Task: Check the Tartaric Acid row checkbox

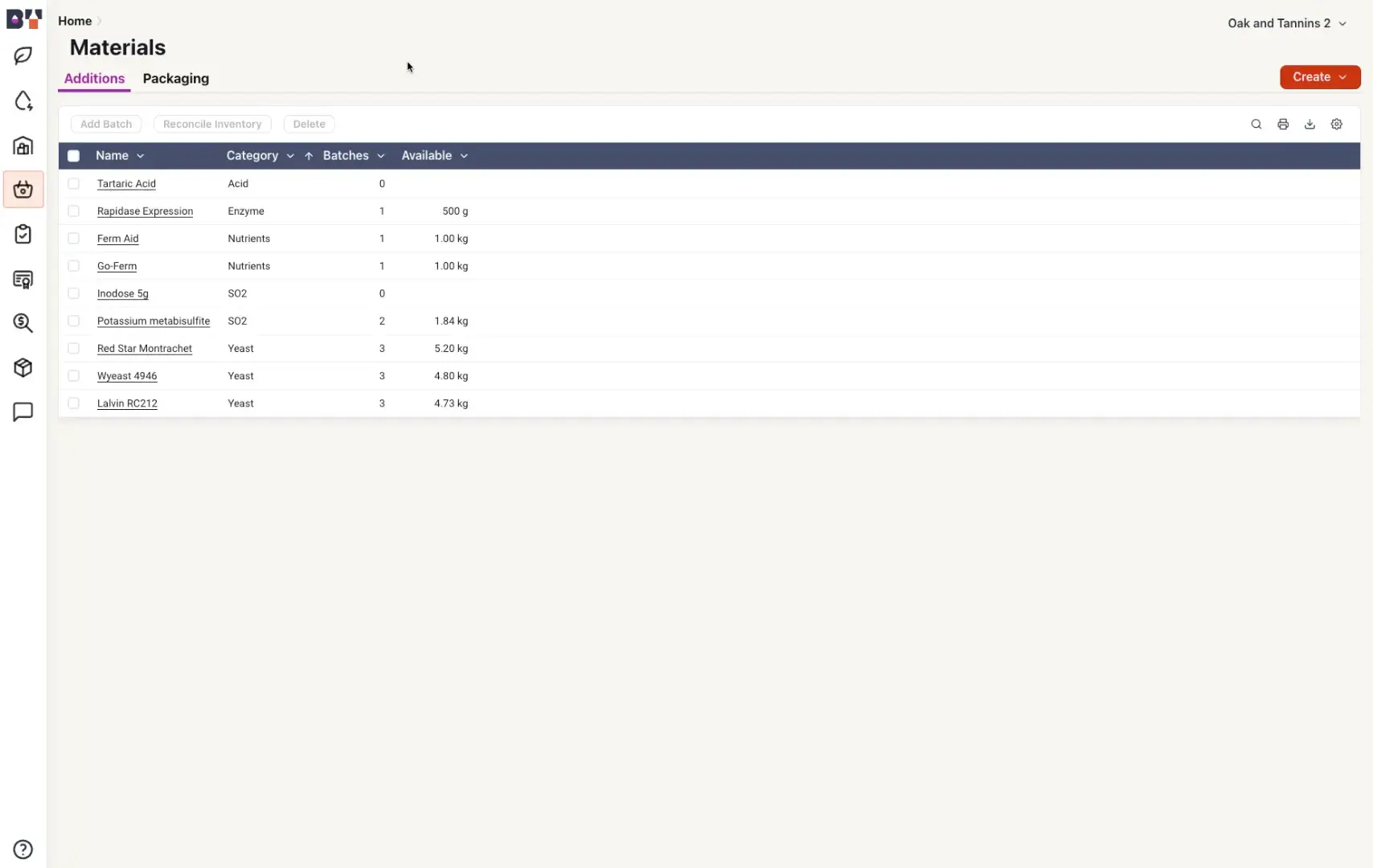Action: tap(74, 183)
